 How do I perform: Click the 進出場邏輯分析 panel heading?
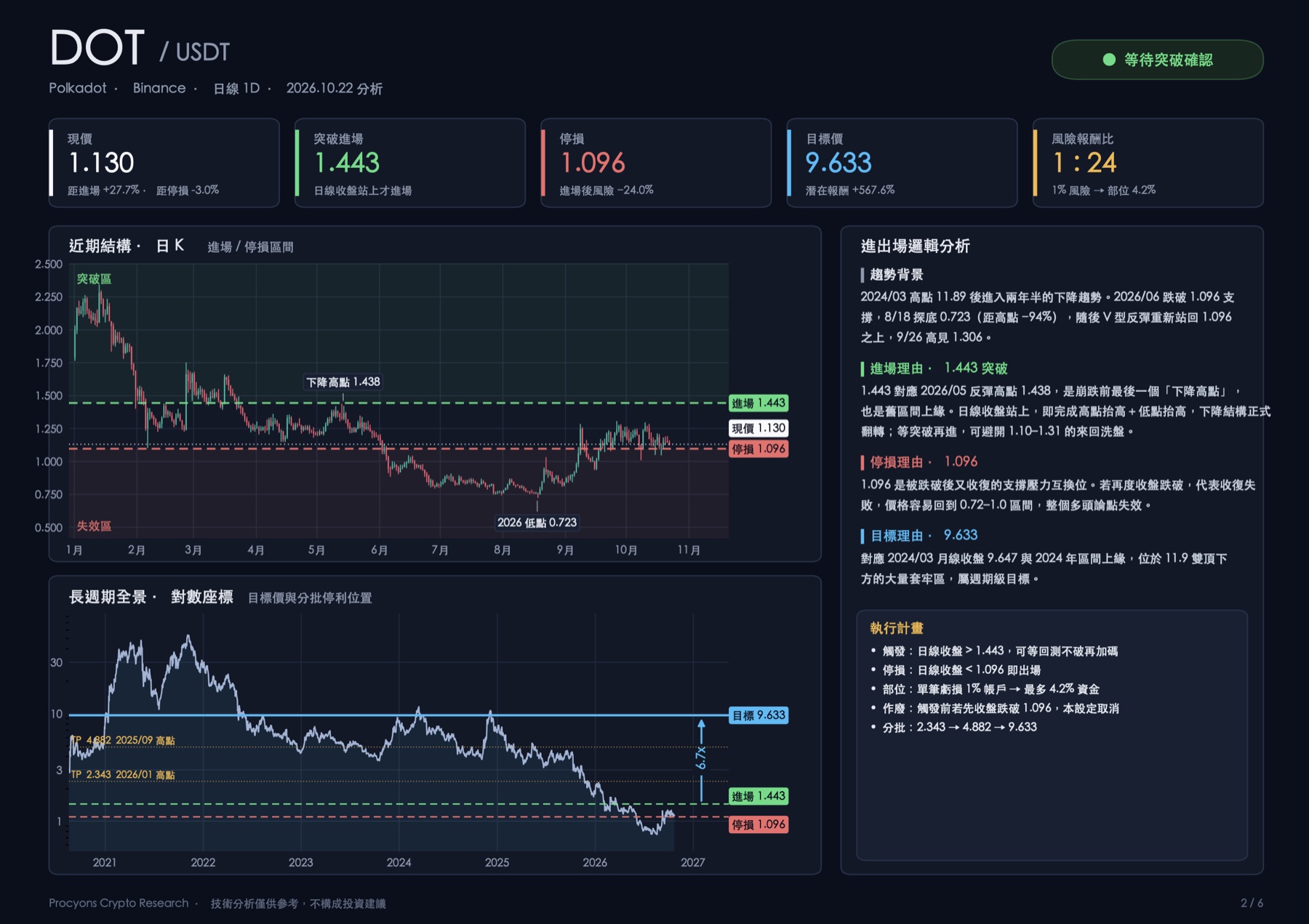point(915,246)
